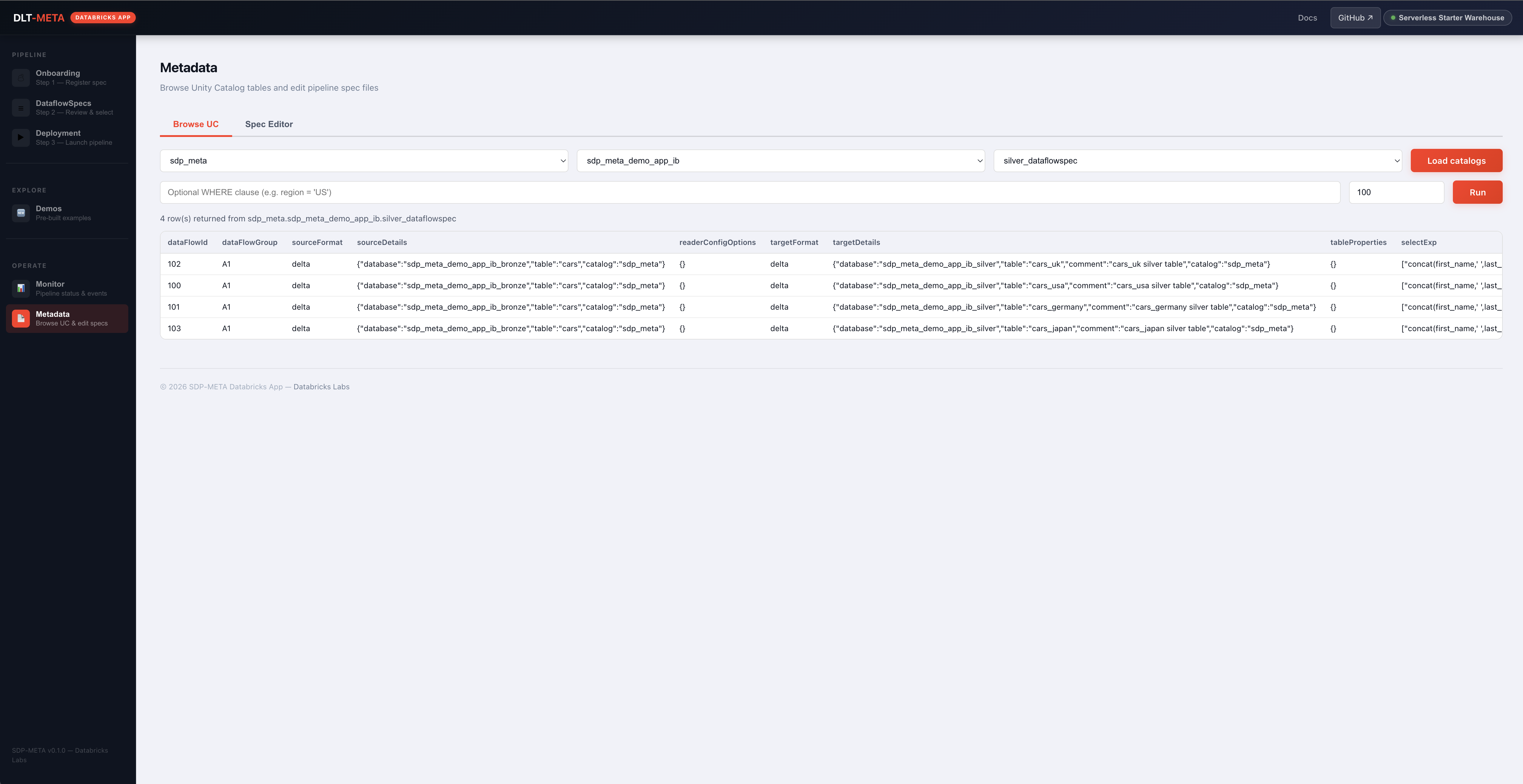Click the Run button
The width and height of the screenshot is (1523, 784).
[x=1477, y=192]
